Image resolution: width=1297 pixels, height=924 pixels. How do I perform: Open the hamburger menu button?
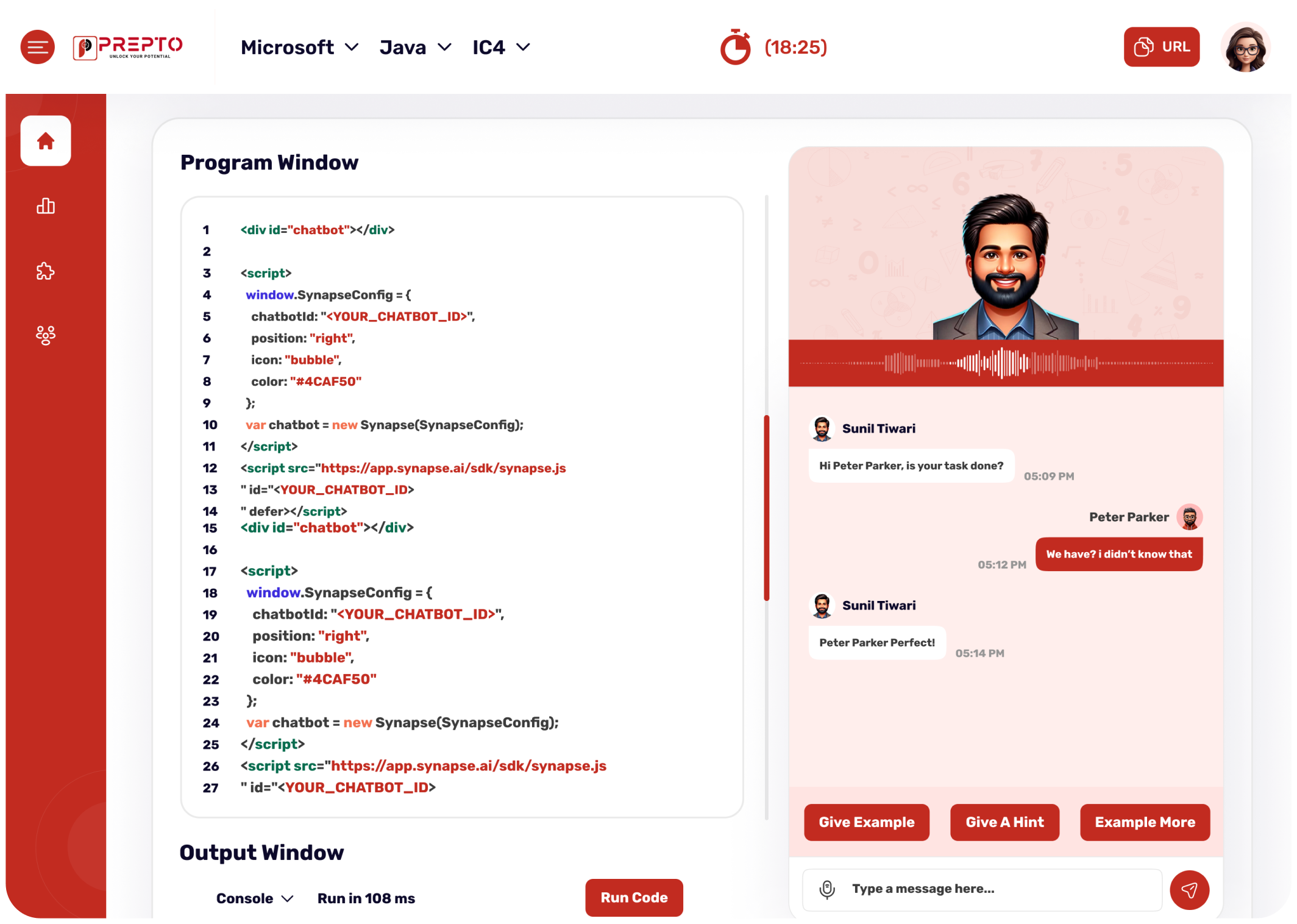[x=37, y=47]
